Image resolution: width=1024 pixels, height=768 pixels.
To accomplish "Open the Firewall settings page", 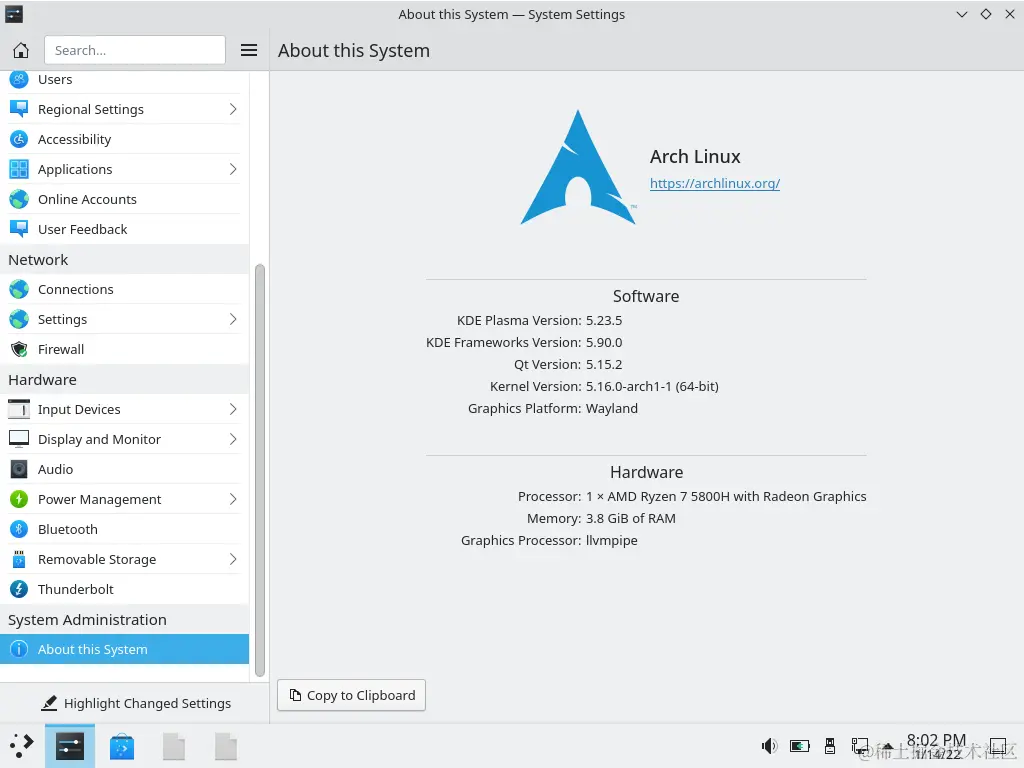I will [x=61, y=349].
